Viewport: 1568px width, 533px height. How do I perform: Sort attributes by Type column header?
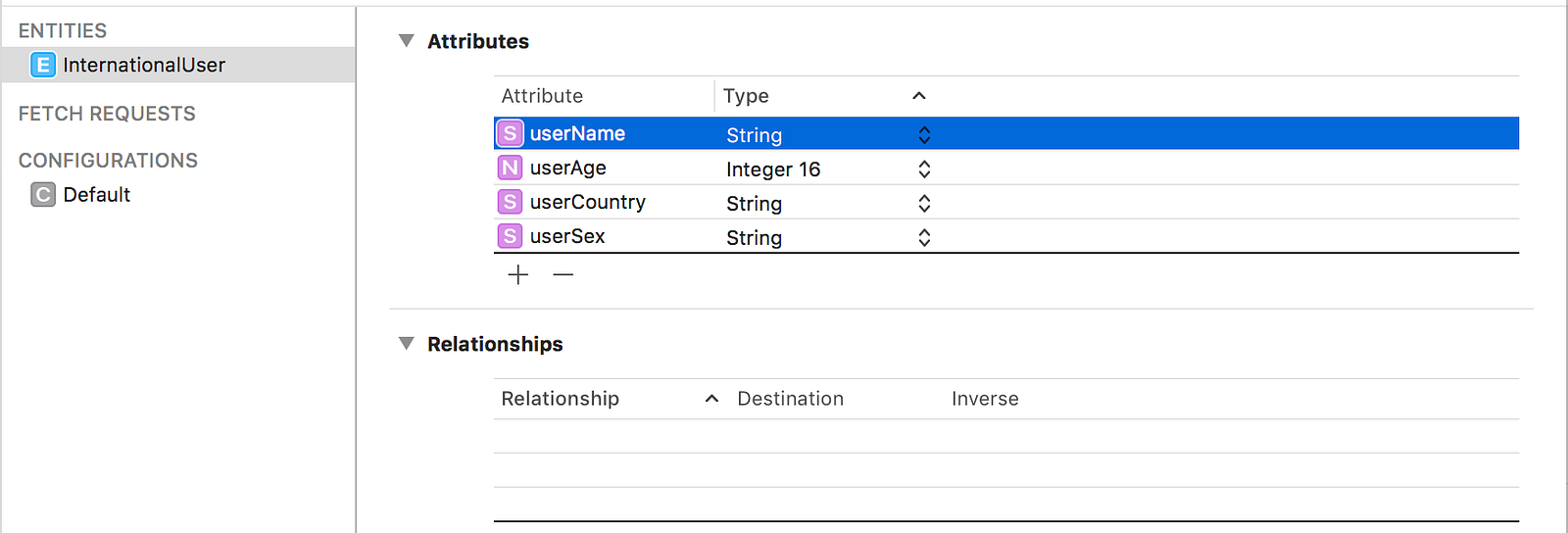click(x=747, y=96)
